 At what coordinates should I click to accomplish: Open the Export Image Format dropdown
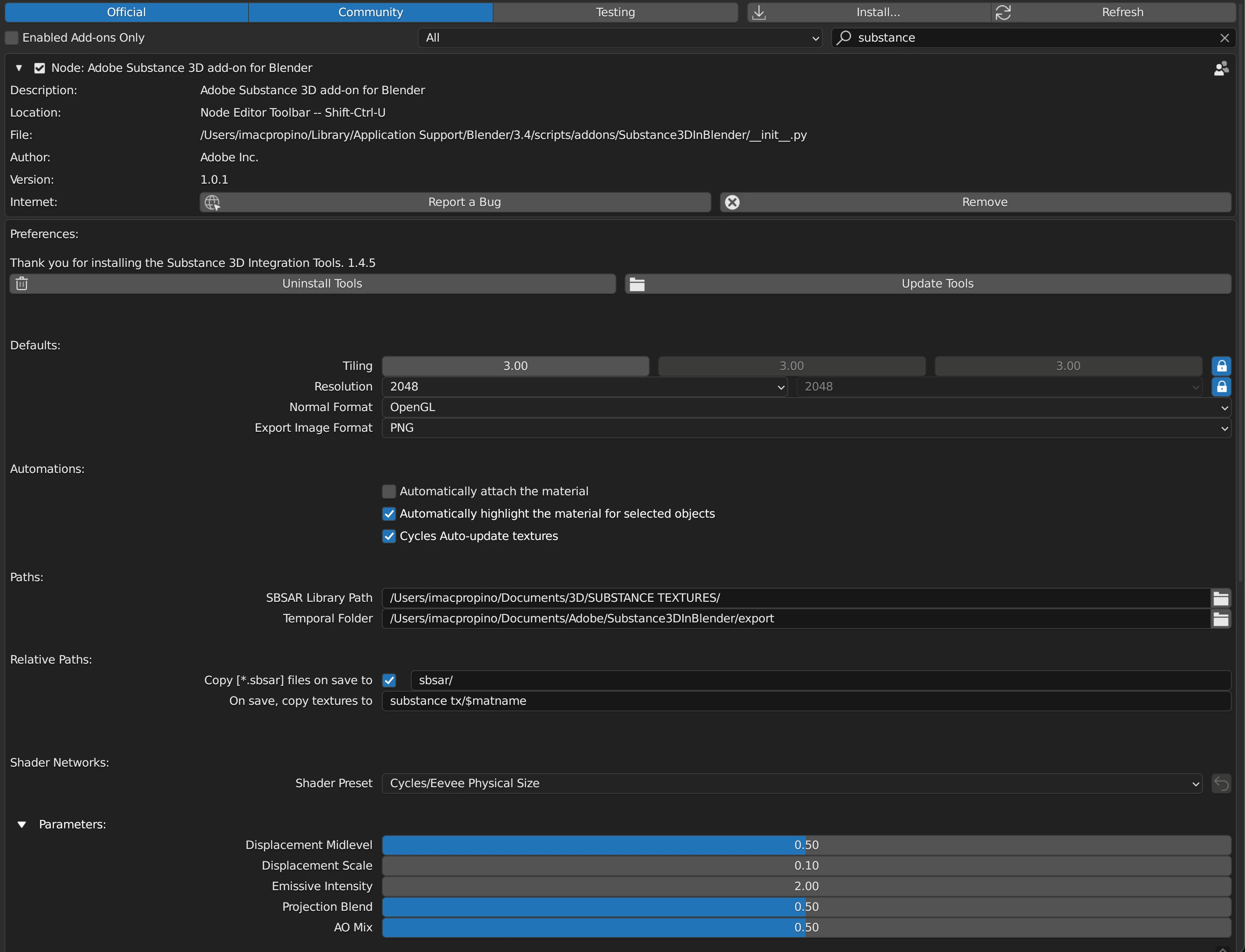click(806, 428)
